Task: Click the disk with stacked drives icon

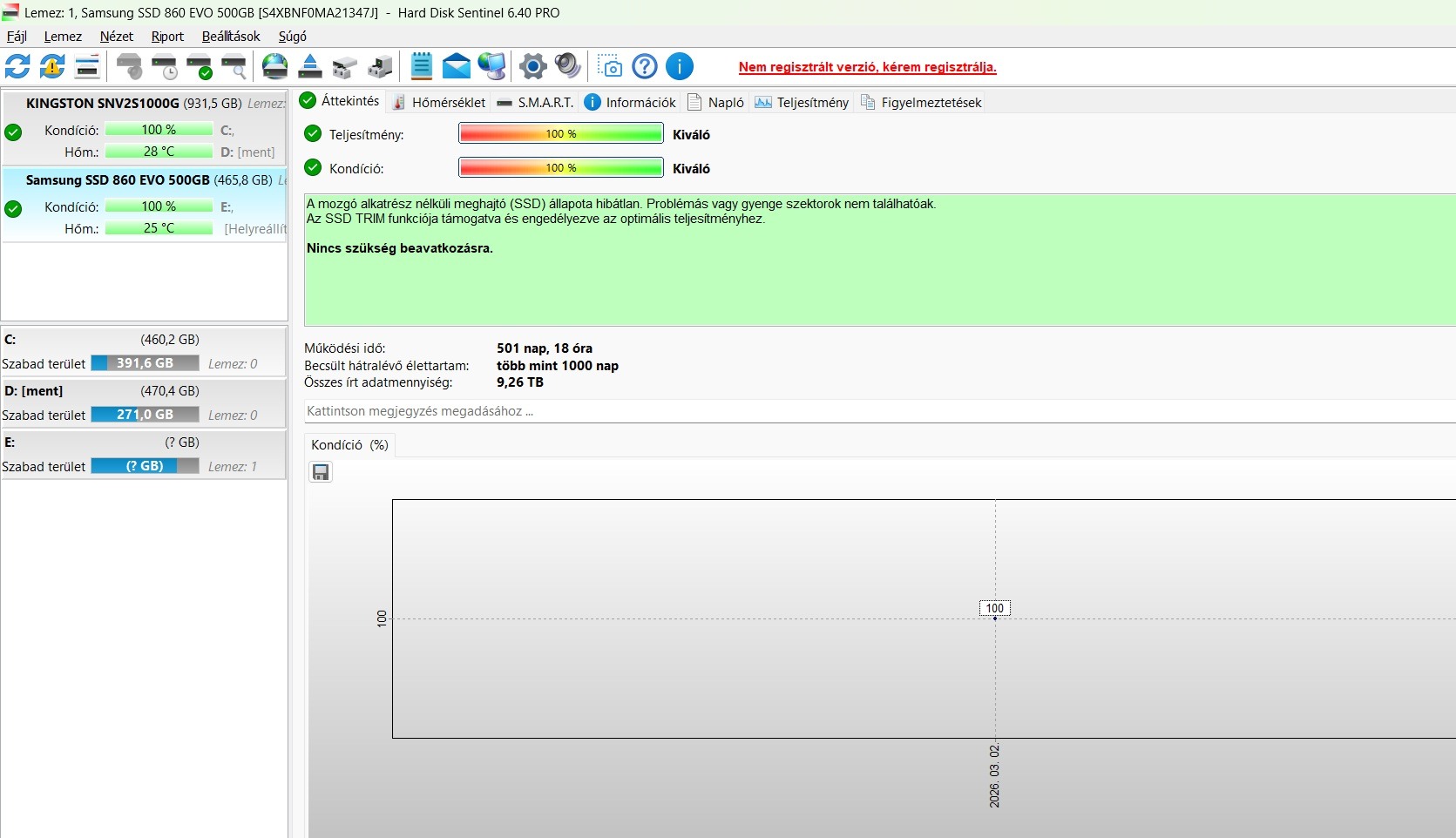Action: coord(345,66)
